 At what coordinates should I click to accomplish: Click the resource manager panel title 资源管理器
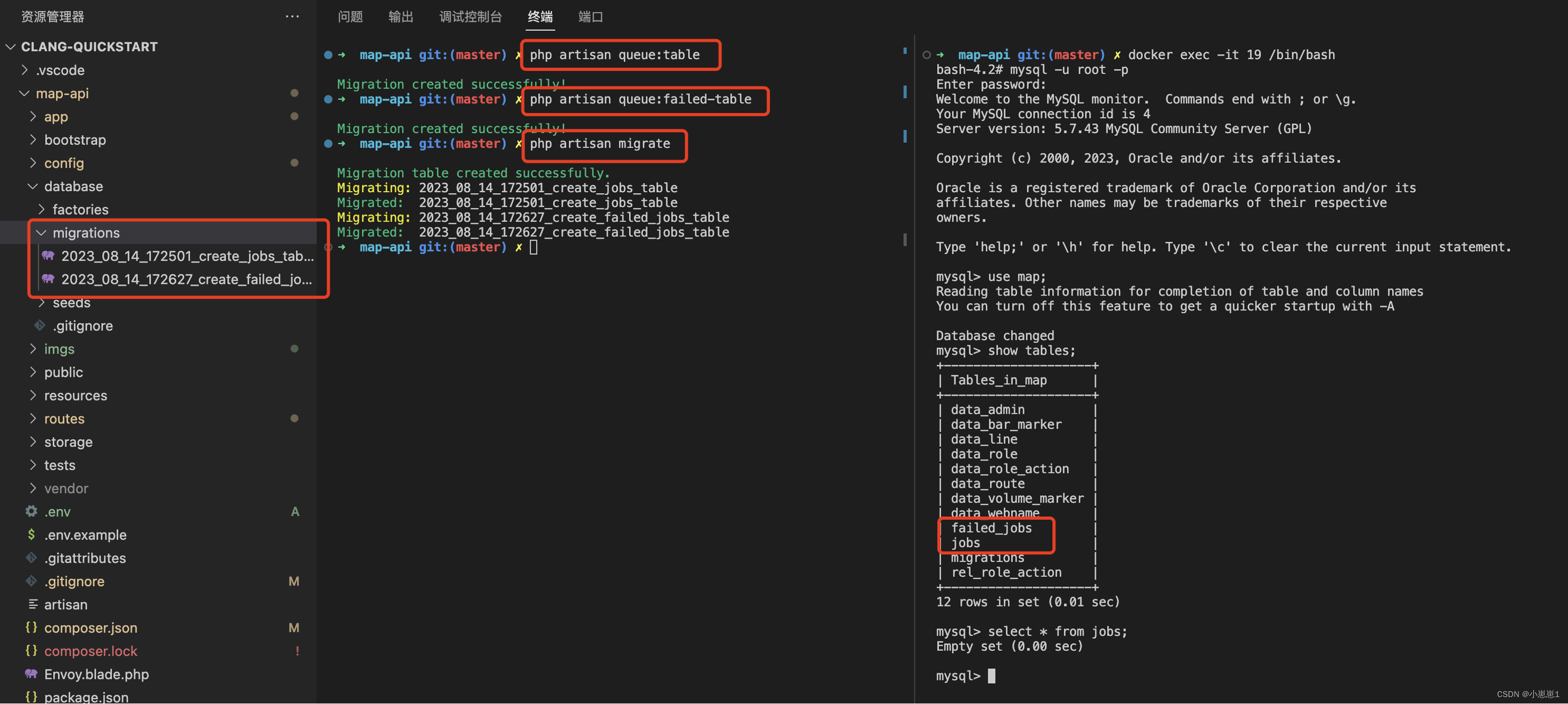point(52,17)
